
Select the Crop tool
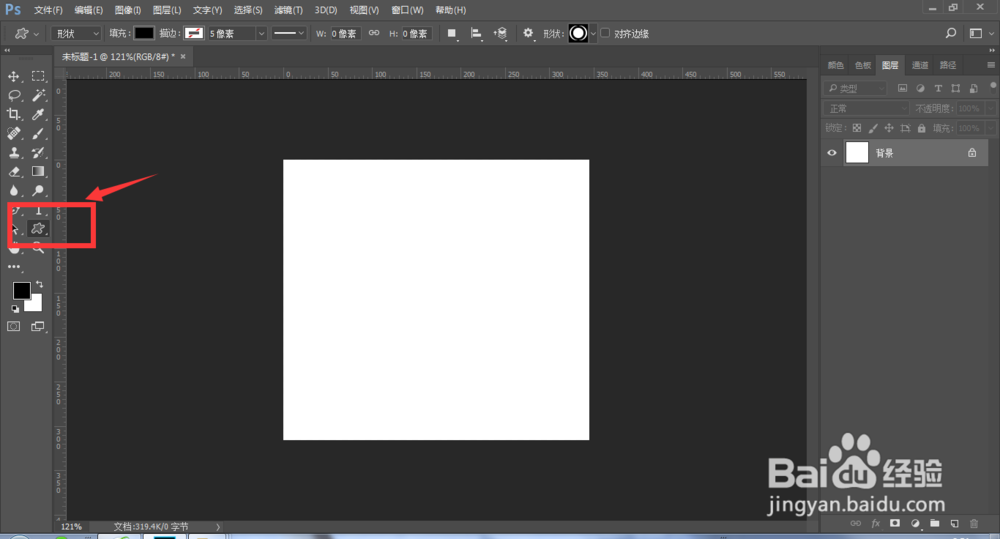click(13, 115)
